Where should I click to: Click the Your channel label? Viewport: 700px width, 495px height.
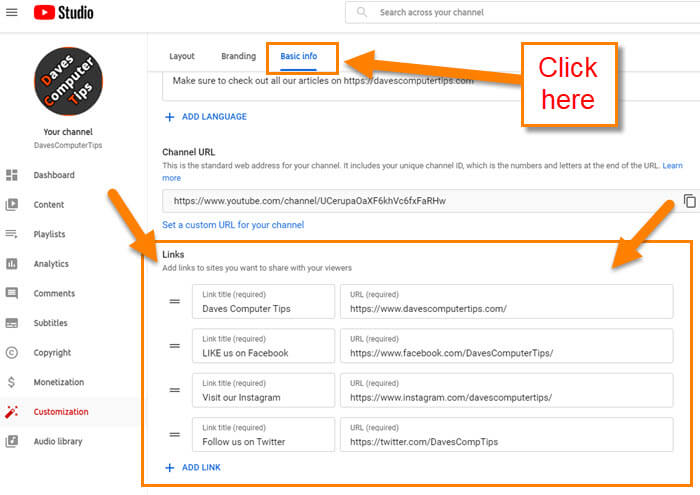click(x=68, y=132)
